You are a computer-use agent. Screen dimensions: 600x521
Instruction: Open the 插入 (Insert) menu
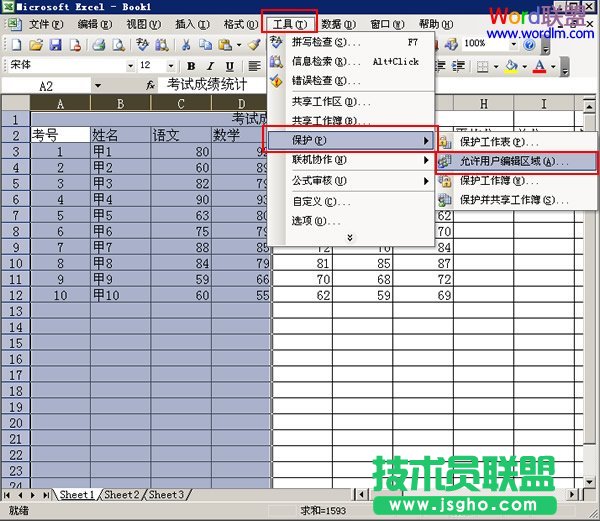pyautogui.click(x=192, y=24)
